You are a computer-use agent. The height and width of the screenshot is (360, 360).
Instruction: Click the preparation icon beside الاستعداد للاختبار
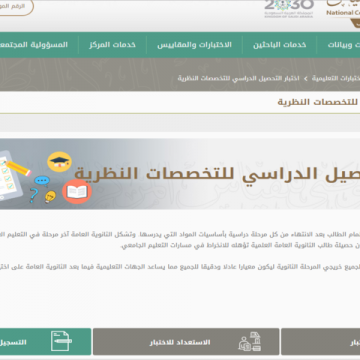(250, 341)
